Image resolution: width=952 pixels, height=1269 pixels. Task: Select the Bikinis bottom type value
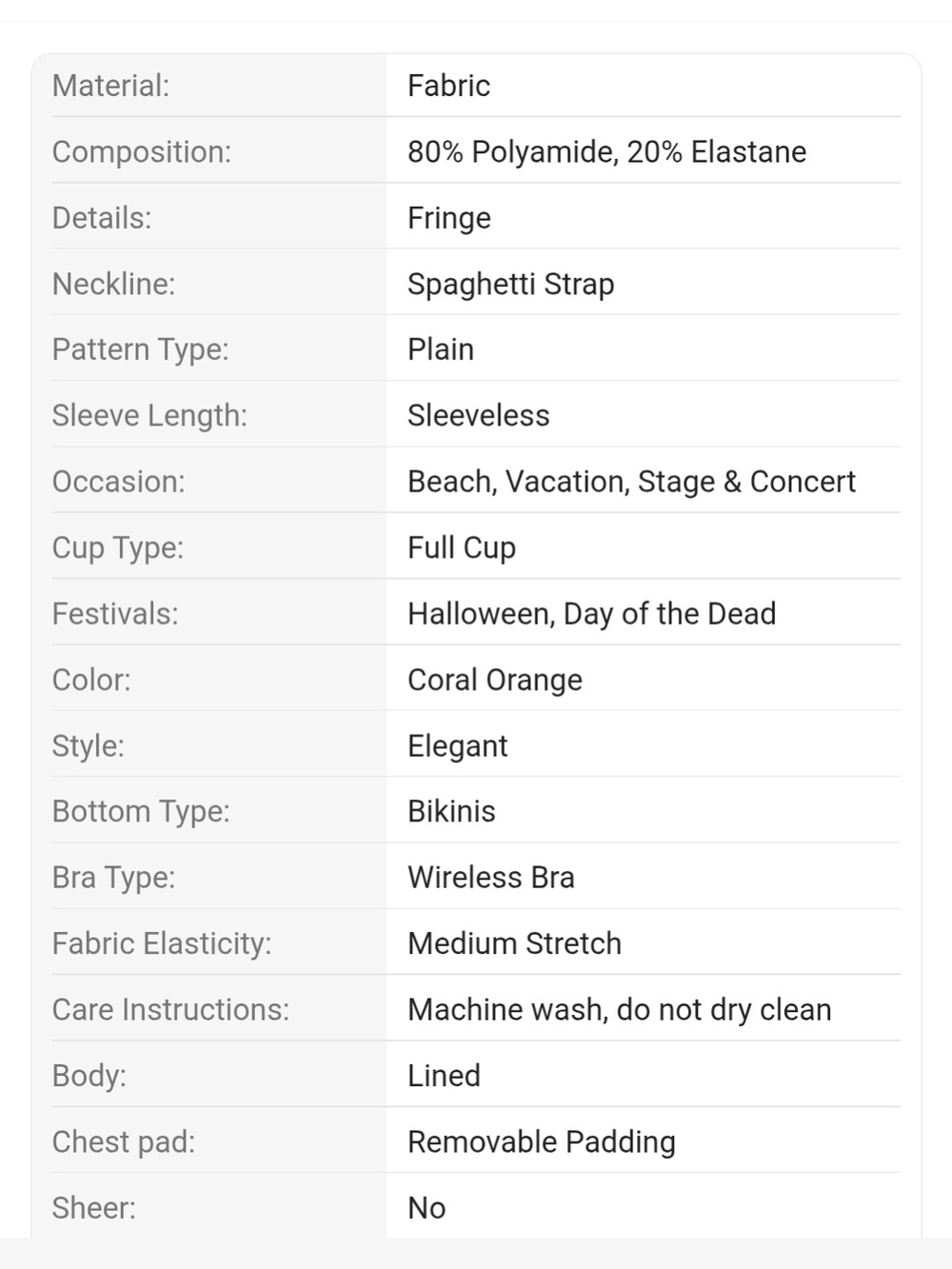451,811
